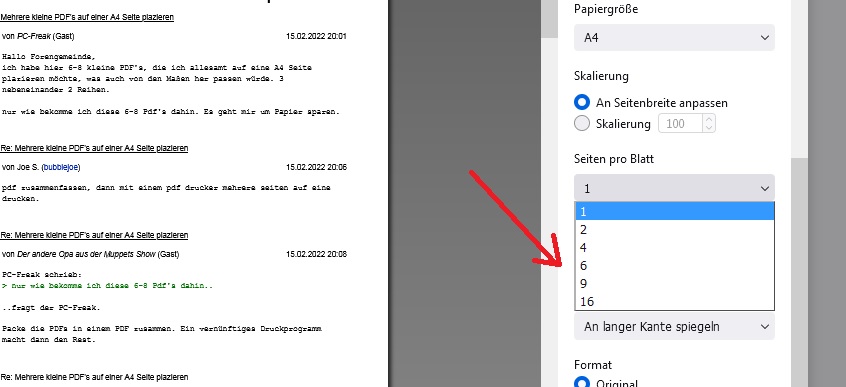Click the Skalierung percentage input field
The image size is (846, 387).
point(680,124)
